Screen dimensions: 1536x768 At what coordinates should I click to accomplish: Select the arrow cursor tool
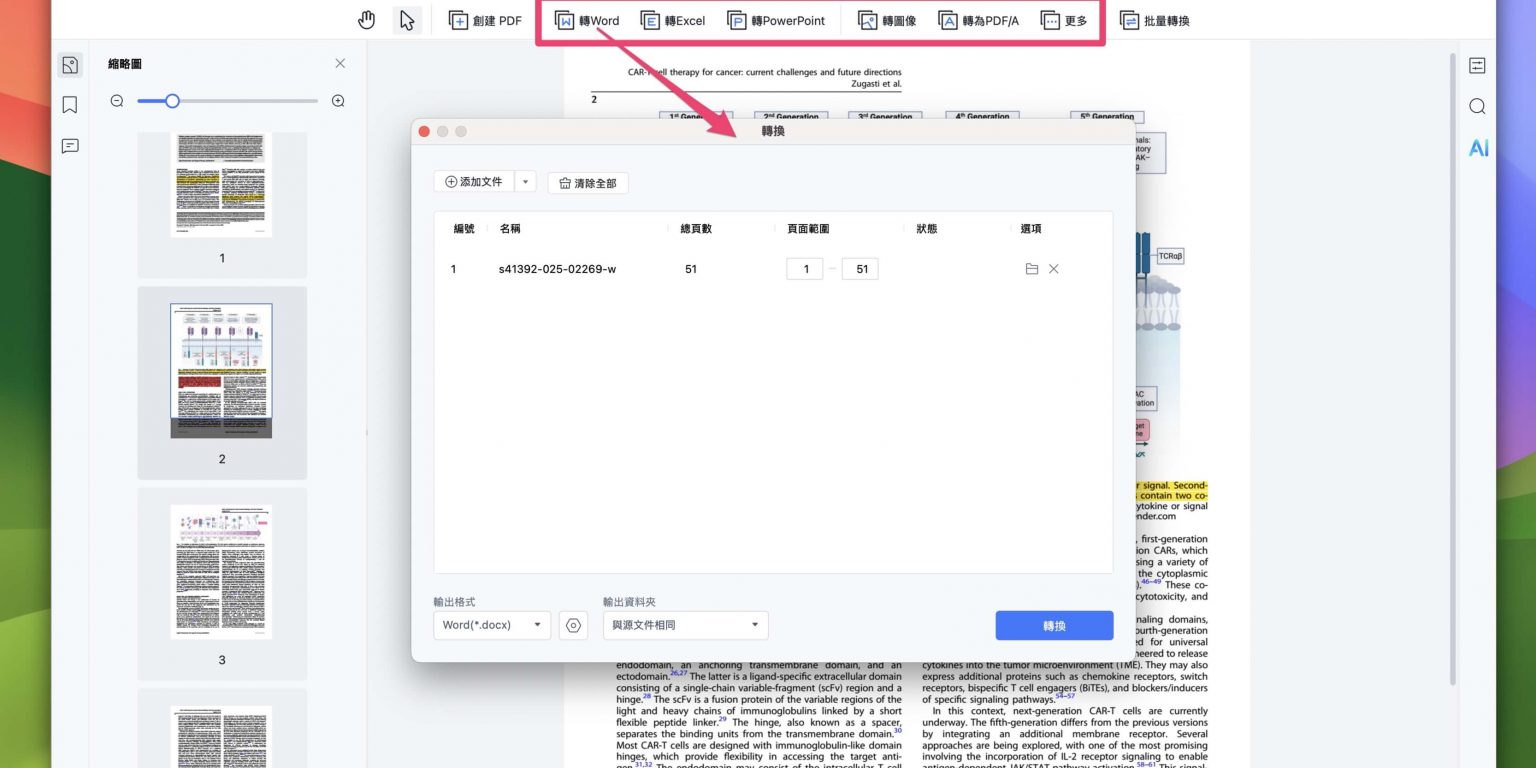[x=407, y=20]
